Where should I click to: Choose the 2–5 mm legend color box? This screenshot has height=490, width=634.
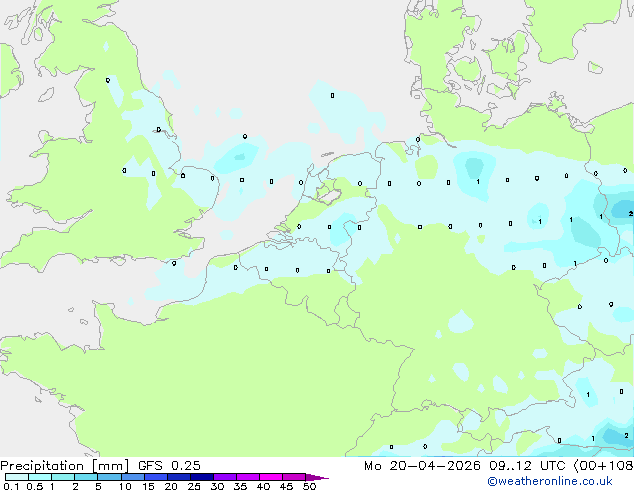[86, 477]
